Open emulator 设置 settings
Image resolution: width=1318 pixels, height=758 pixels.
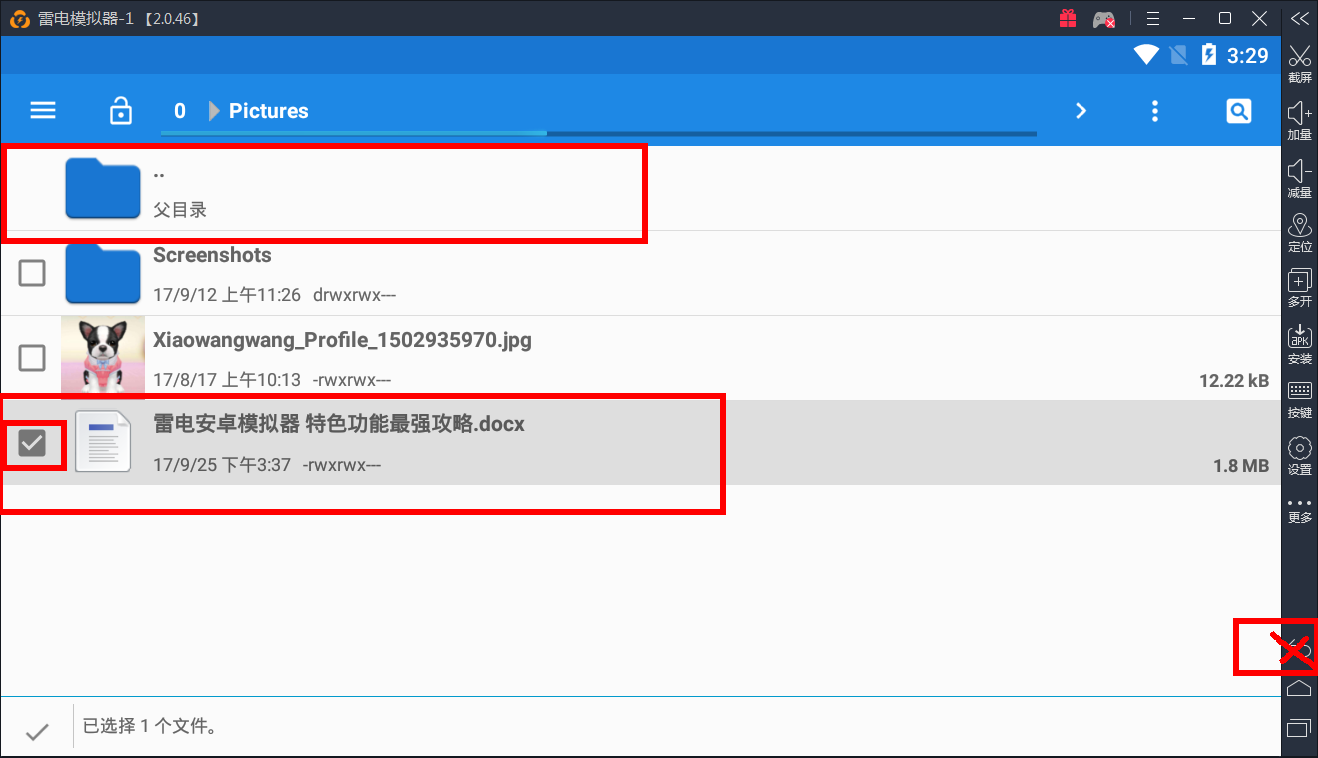click(1300, 456)
